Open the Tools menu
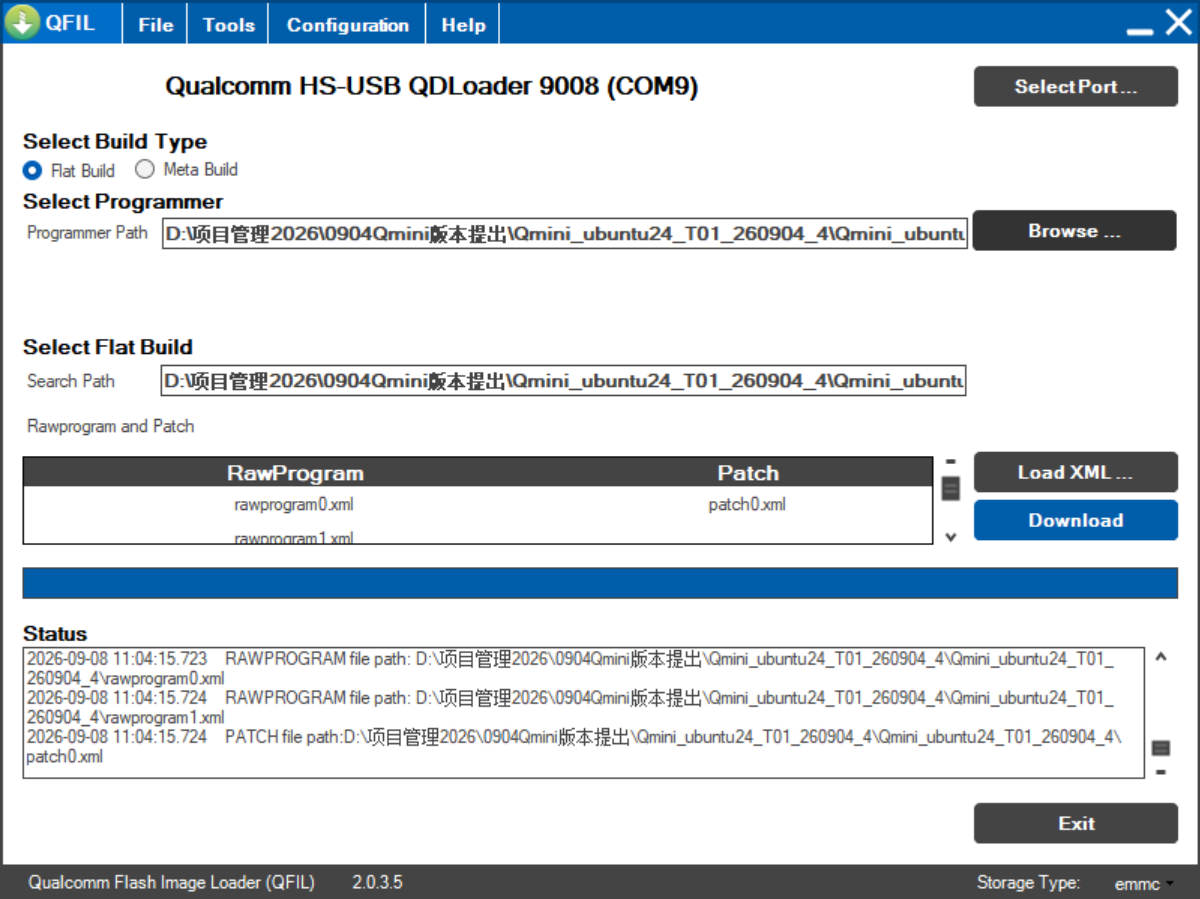The width and height of the screenshot is (1200, 899). (x=229, y=25)
